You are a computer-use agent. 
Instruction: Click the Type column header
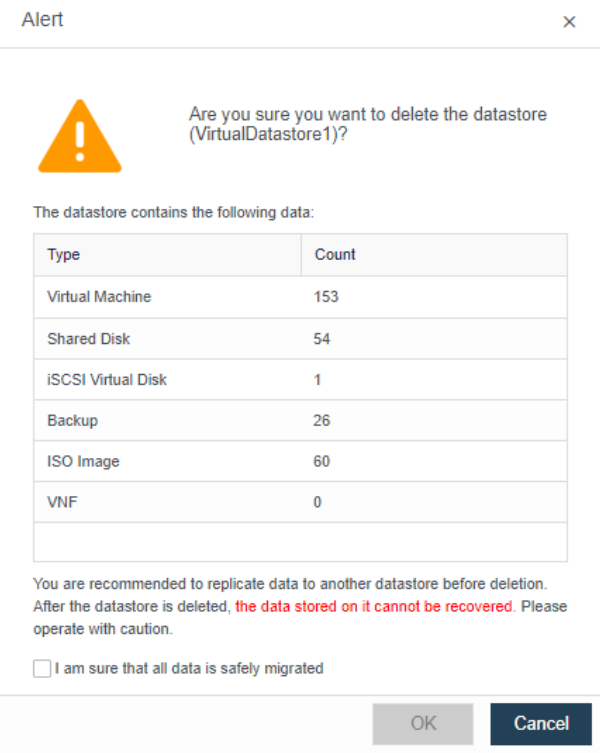pyautogui.click(x=64, y=255)
